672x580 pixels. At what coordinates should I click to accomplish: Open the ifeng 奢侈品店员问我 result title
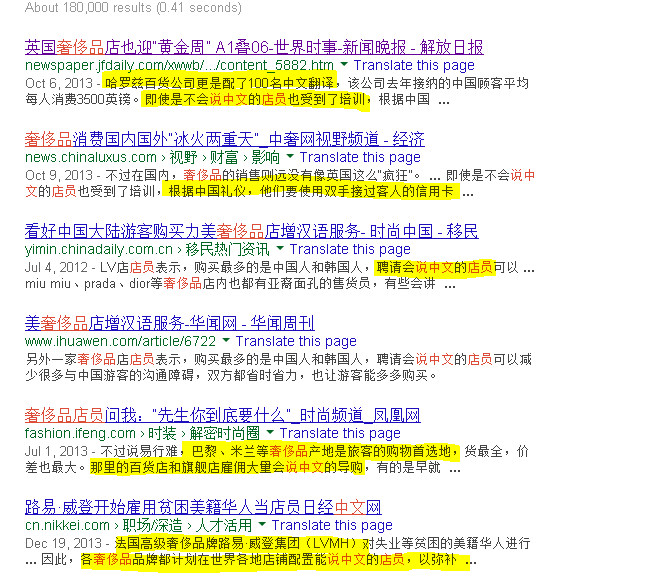tap(222, 415)
